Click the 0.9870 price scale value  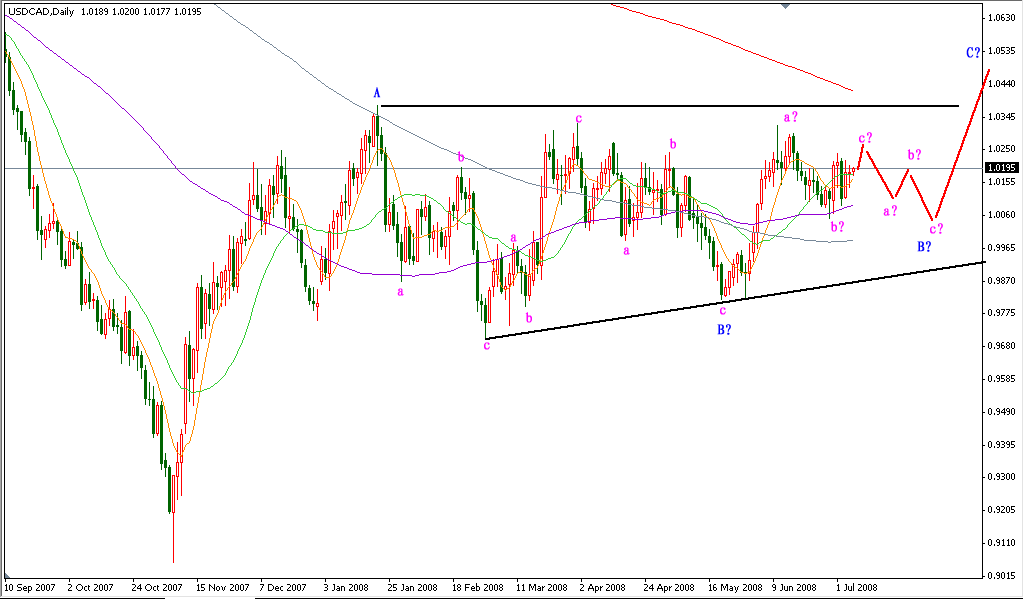click(1001, 280)
